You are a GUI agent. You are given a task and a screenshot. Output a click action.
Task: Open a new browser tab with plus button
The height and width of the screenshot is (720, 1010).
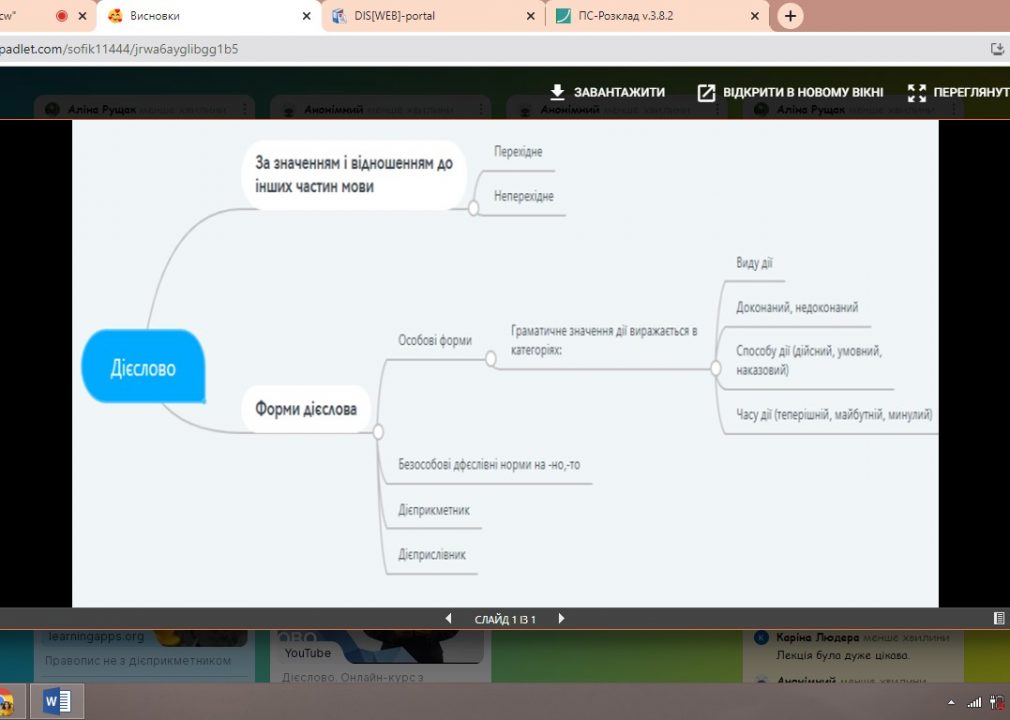[790, 16]
